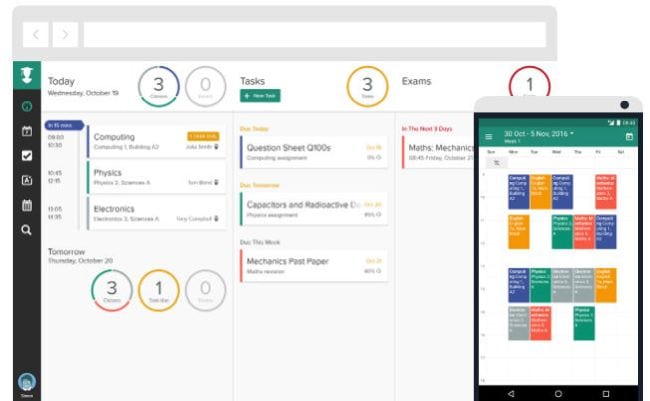The height and width of the screenshot is (401, 650).
Task: Open the Exams sidebar icon
Action: [x=26, y=180]
